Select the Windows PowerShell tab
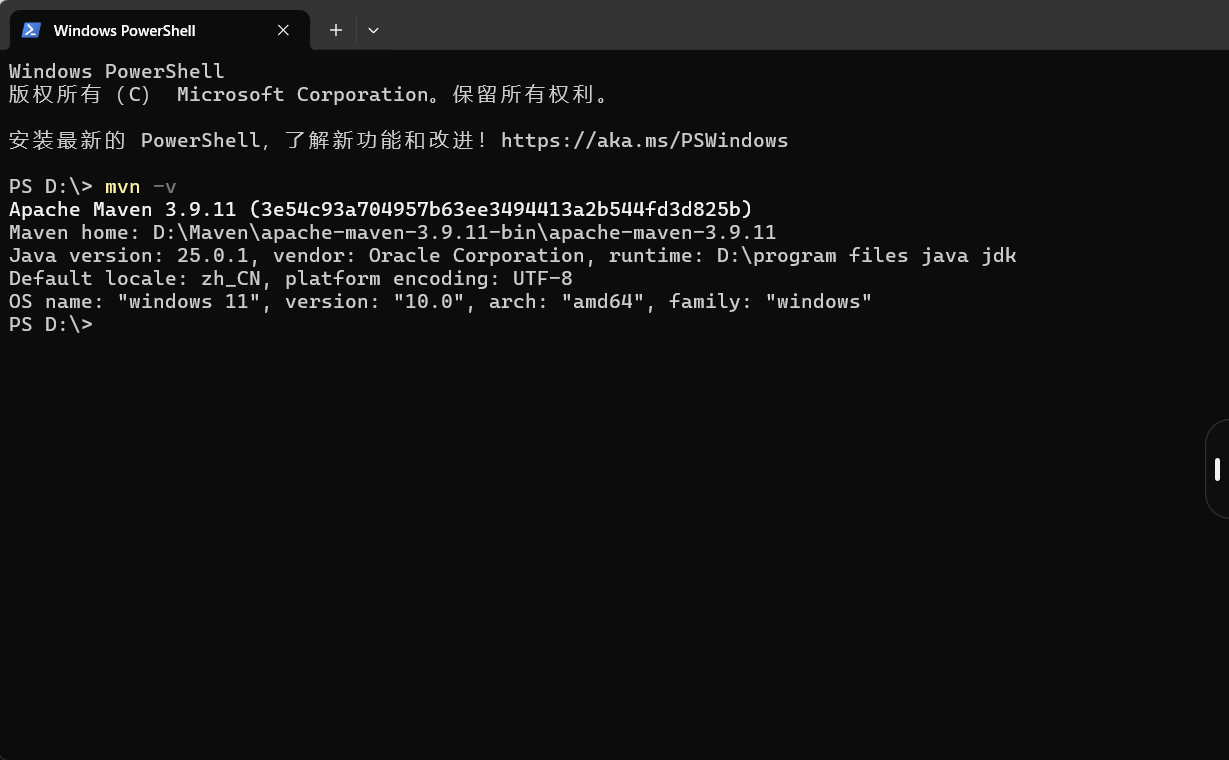The image size is (1229, 760). click(140, 30)
